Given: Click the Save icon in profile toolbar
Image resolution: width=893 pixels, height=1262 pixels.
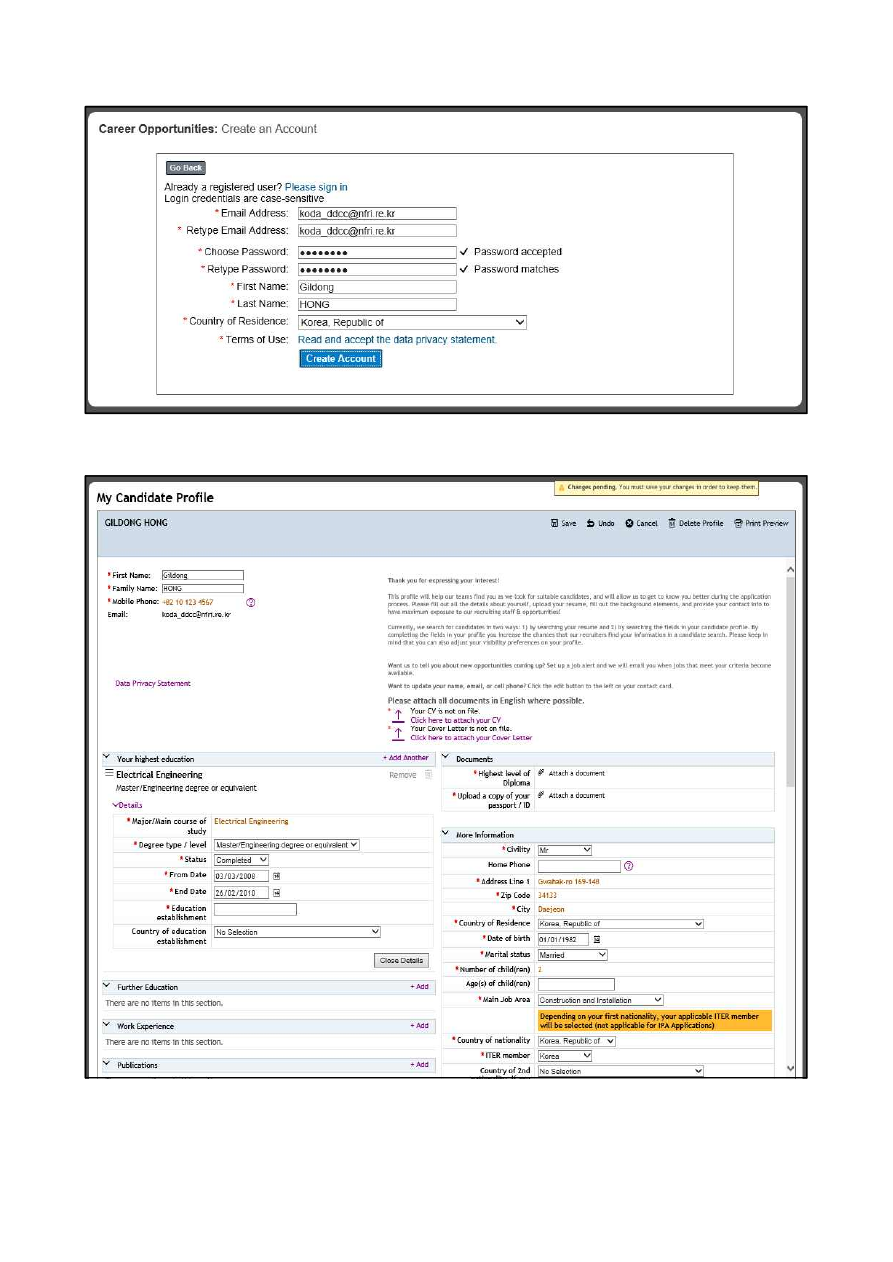Looking at the screenshot, I should (x=556, y=523).
